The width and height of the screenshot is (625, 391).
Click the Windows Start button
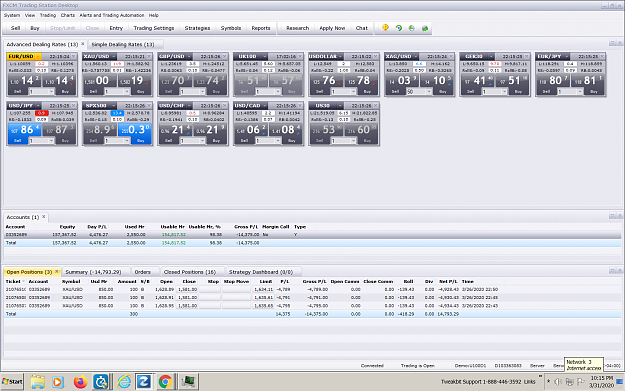click(12, 381)
